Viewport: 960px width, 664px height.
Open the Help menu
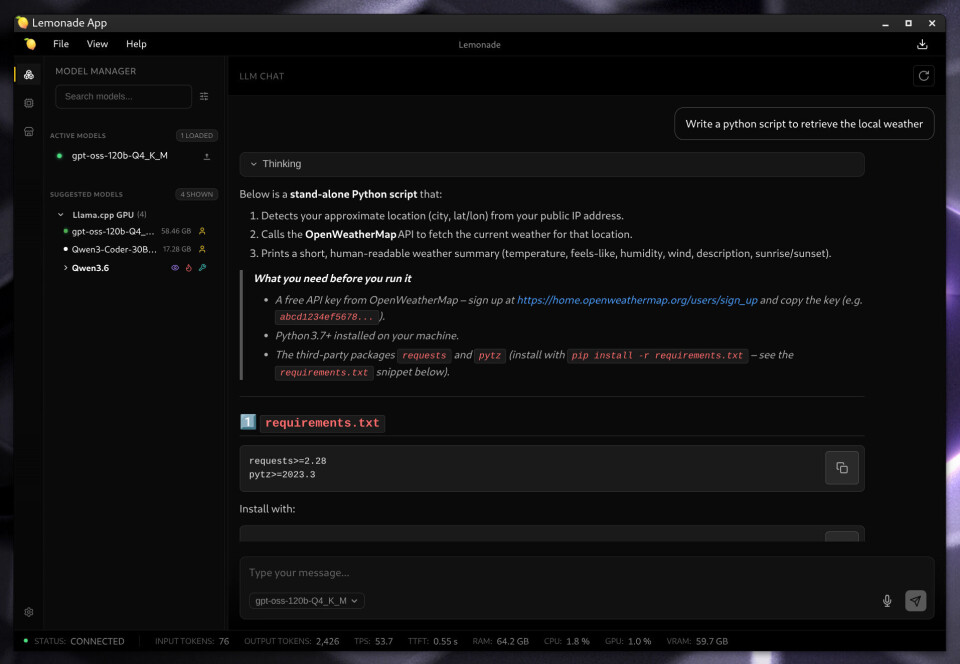pyautogui.click(x=136, y=44)
